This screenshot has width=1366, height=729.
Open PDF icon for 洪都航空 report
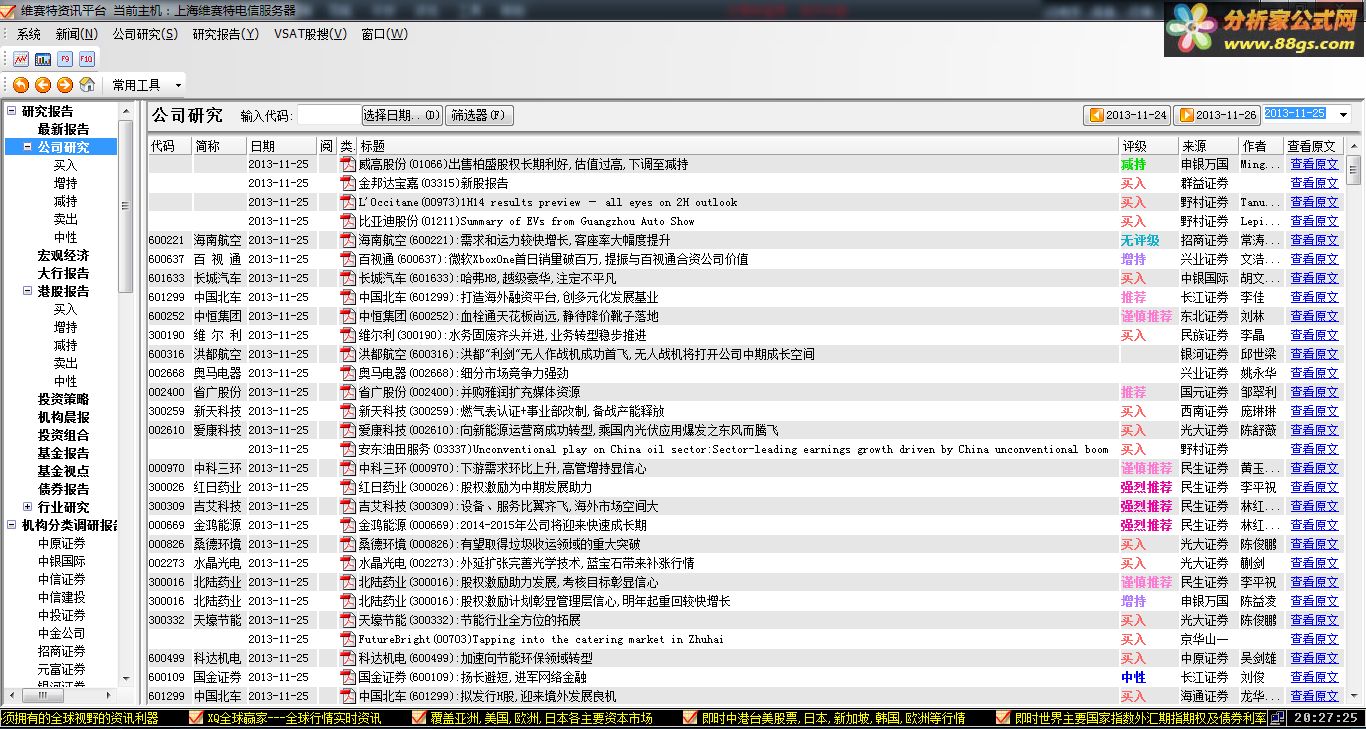[348, 354]
